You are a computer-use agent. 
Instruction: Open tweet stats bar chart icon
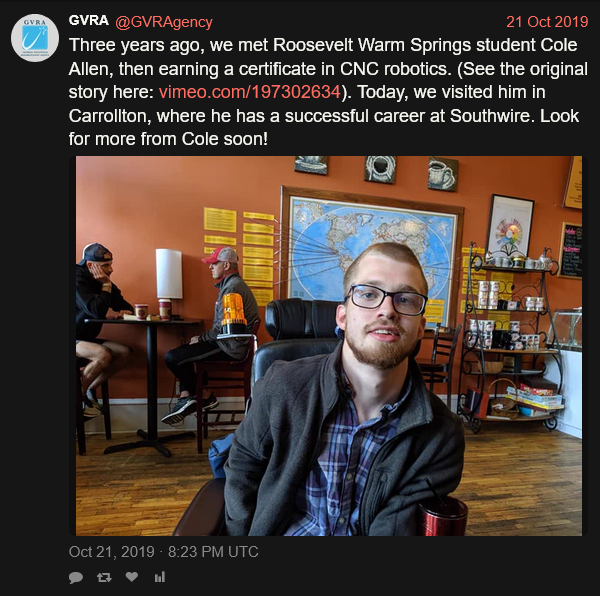click(160, 577)
